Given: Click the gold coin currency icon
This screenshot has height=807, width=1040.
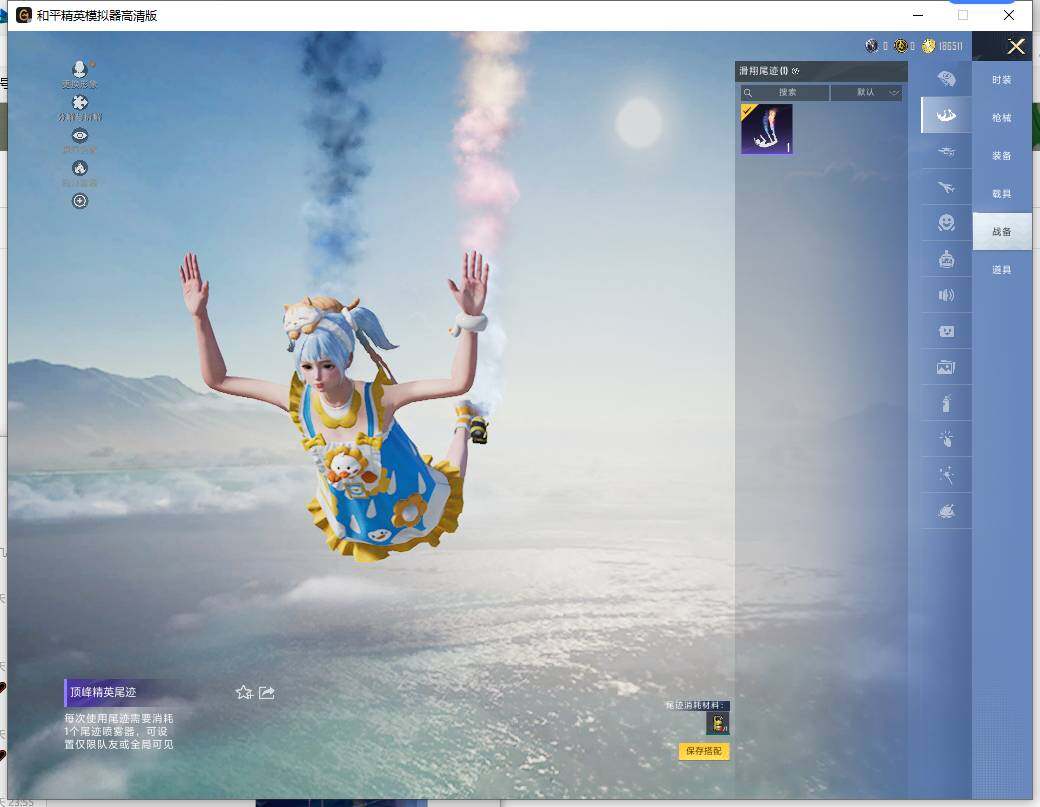Looking at the screenshot, I should (929, 46).
